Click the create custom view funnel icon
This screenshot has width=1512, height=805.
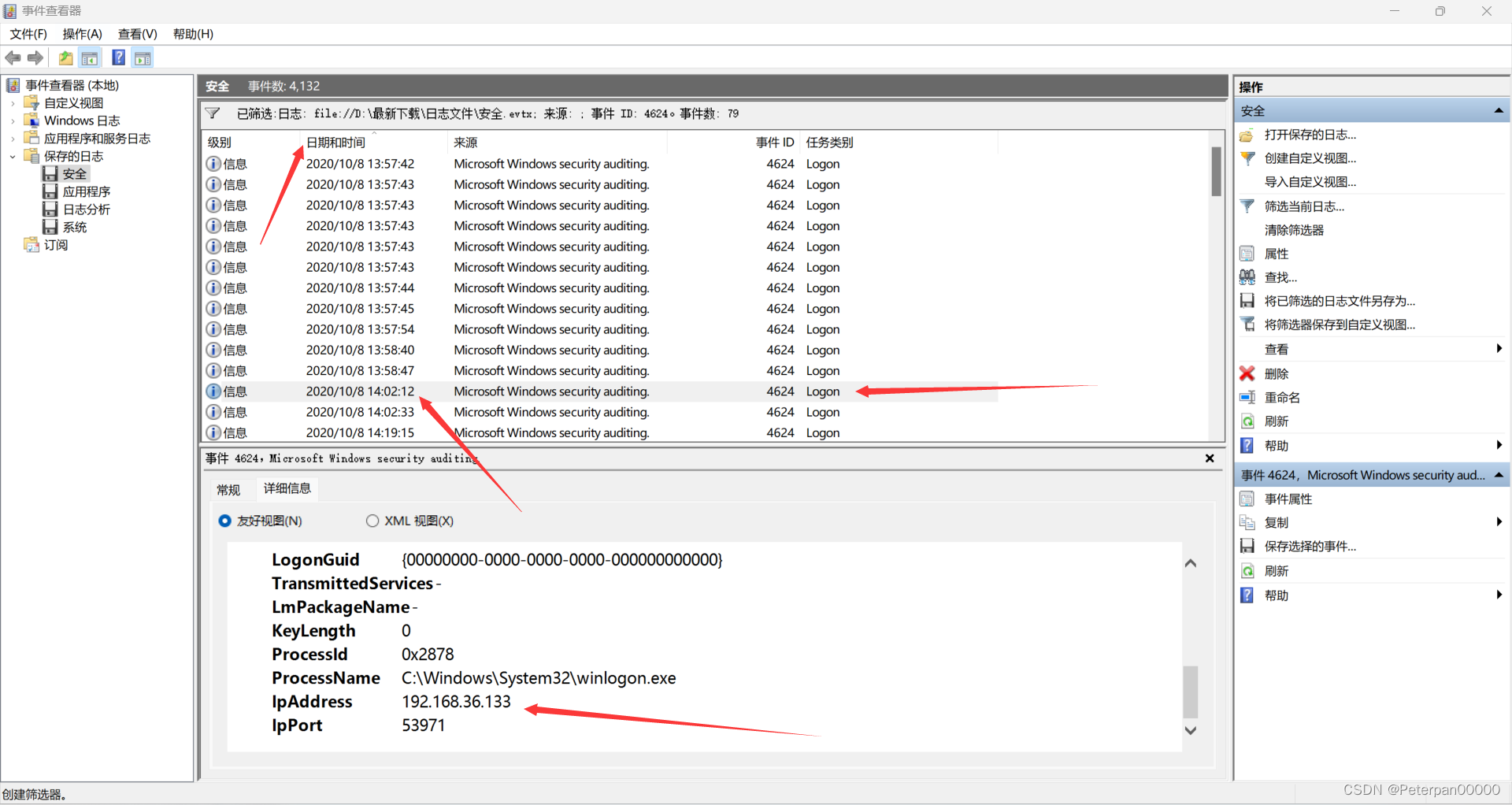(x=1247, y=158)
